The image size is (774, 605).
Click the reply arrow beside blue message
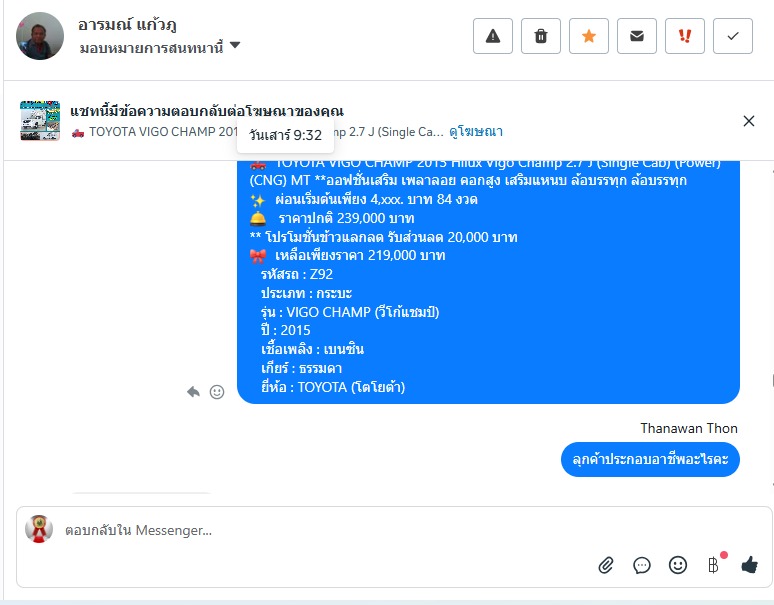coord(193,392)
